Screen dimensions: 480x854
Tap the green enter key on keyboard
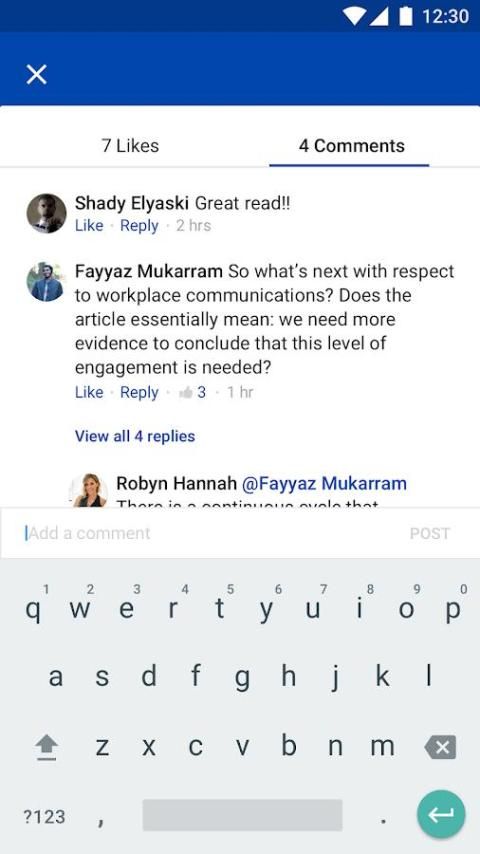[x=441, y=814]
